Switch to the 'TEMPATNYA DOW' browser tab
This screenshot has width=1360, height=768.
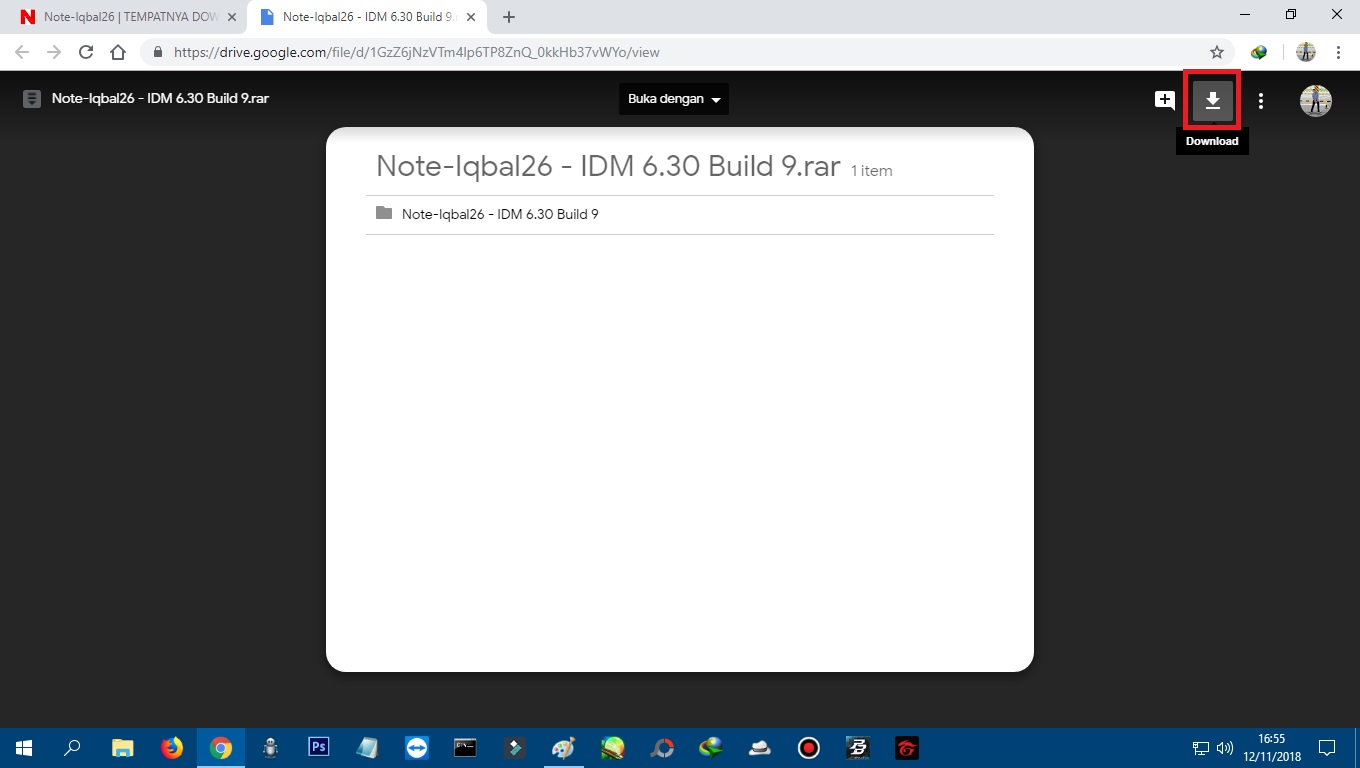click(x=128, y=17)
